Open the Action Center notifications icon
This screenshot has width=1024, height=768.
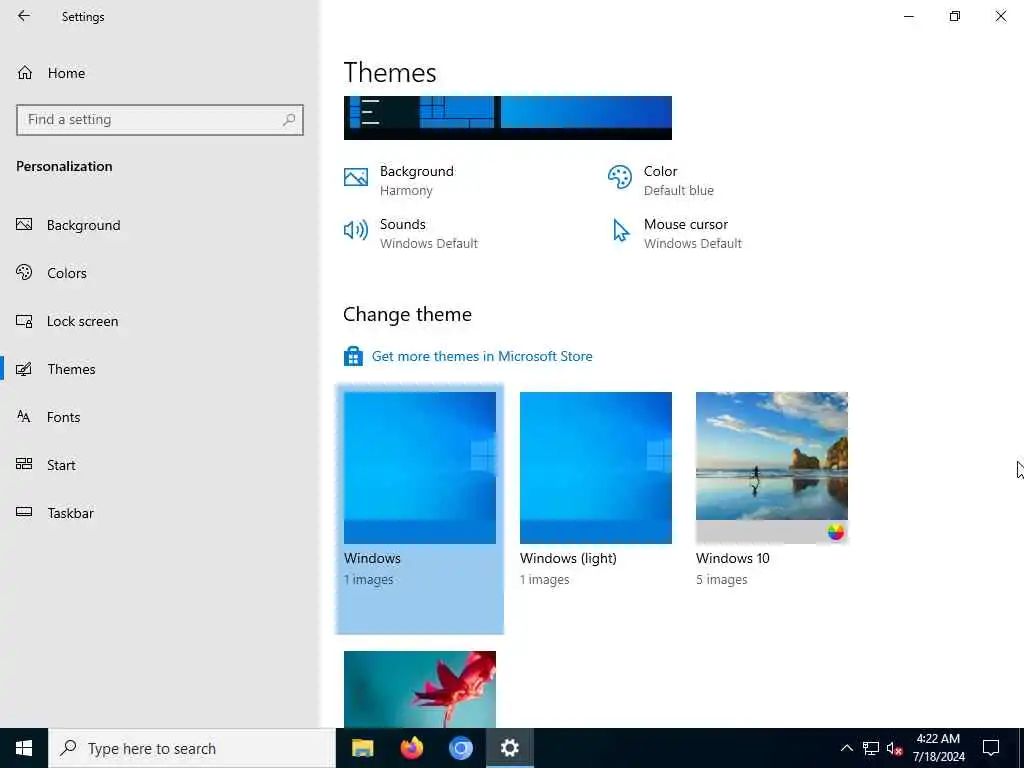tap(991, 748)
